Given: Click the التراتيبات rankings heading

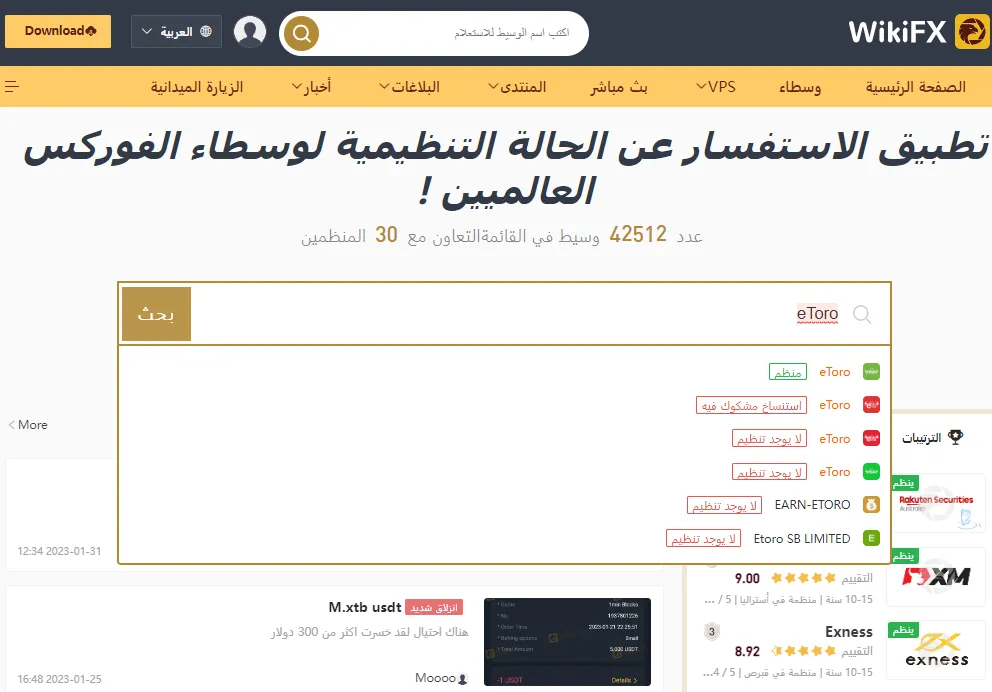Looking at the screenshot, I should pyautogui.click(x=921, y=438).
